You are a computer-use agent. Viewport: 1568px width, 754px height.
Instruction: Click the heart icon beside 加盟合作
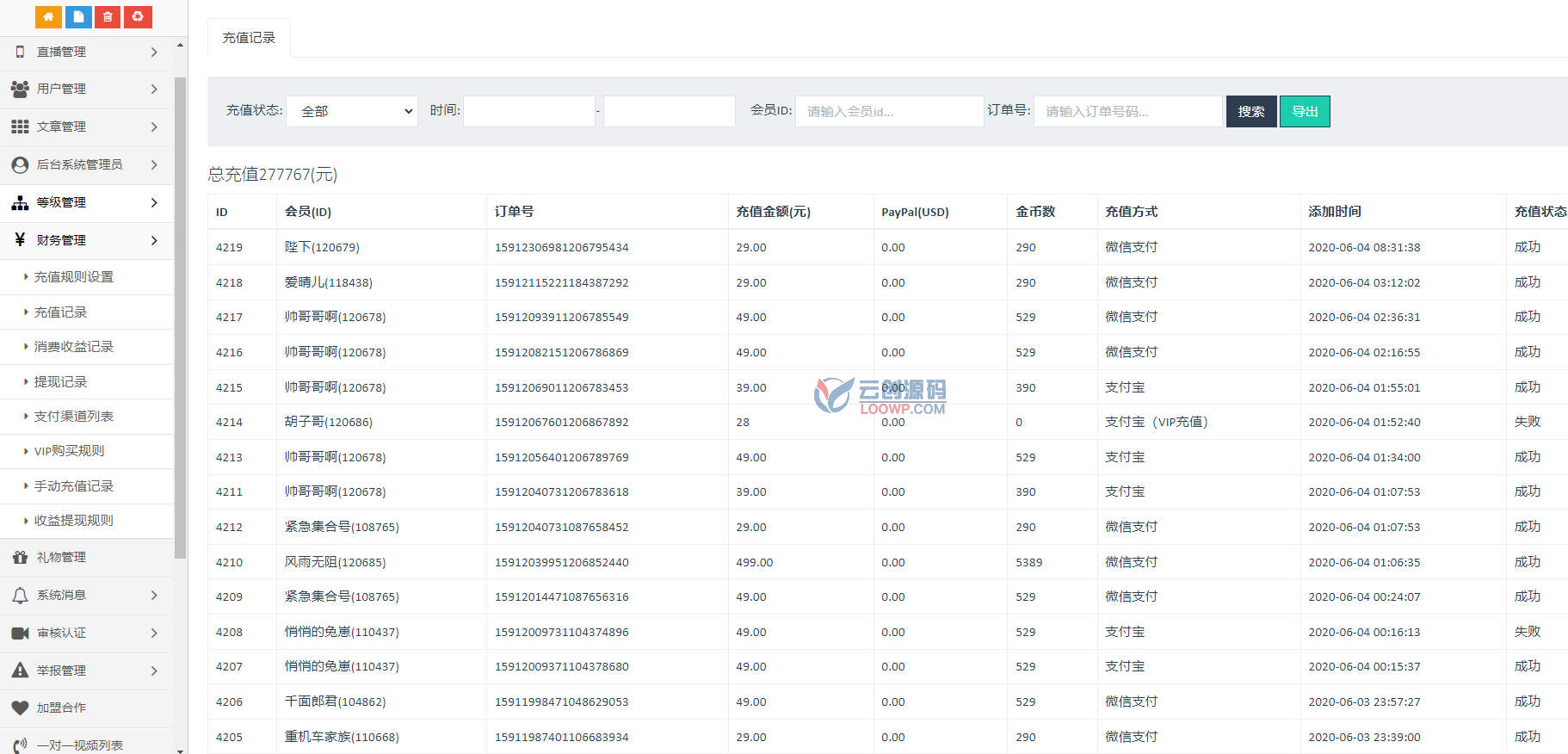(20, 708)
